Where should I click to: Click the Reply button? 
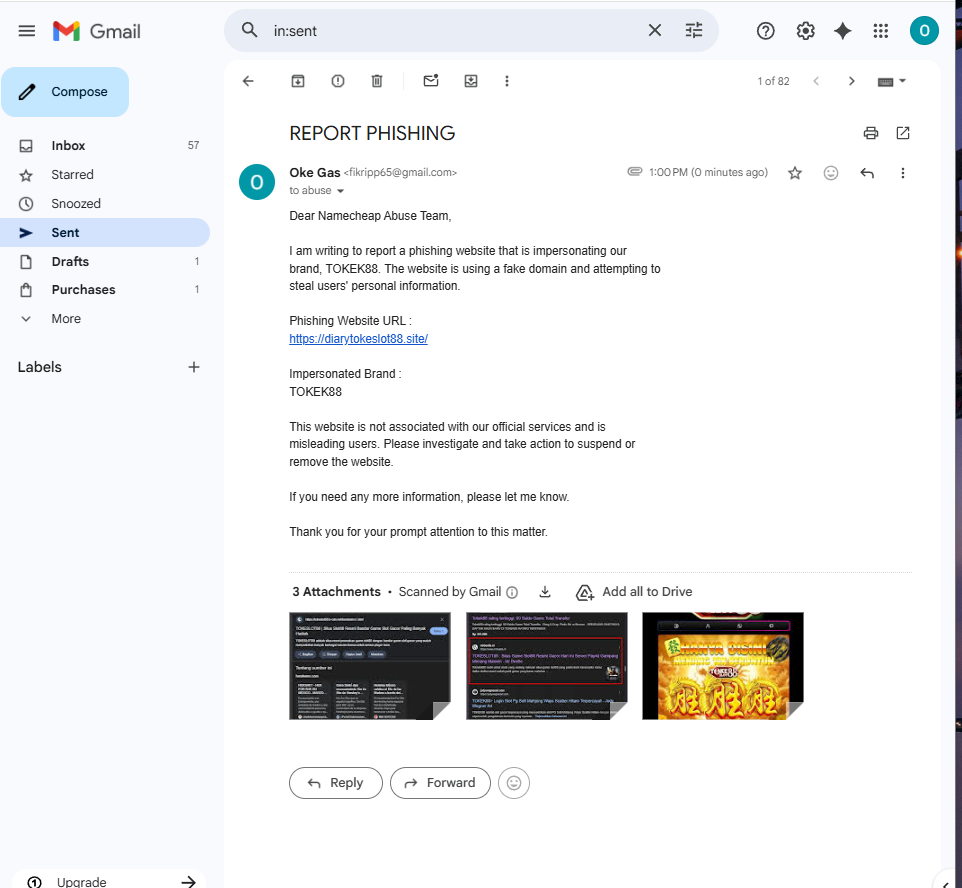click(336, 783)
